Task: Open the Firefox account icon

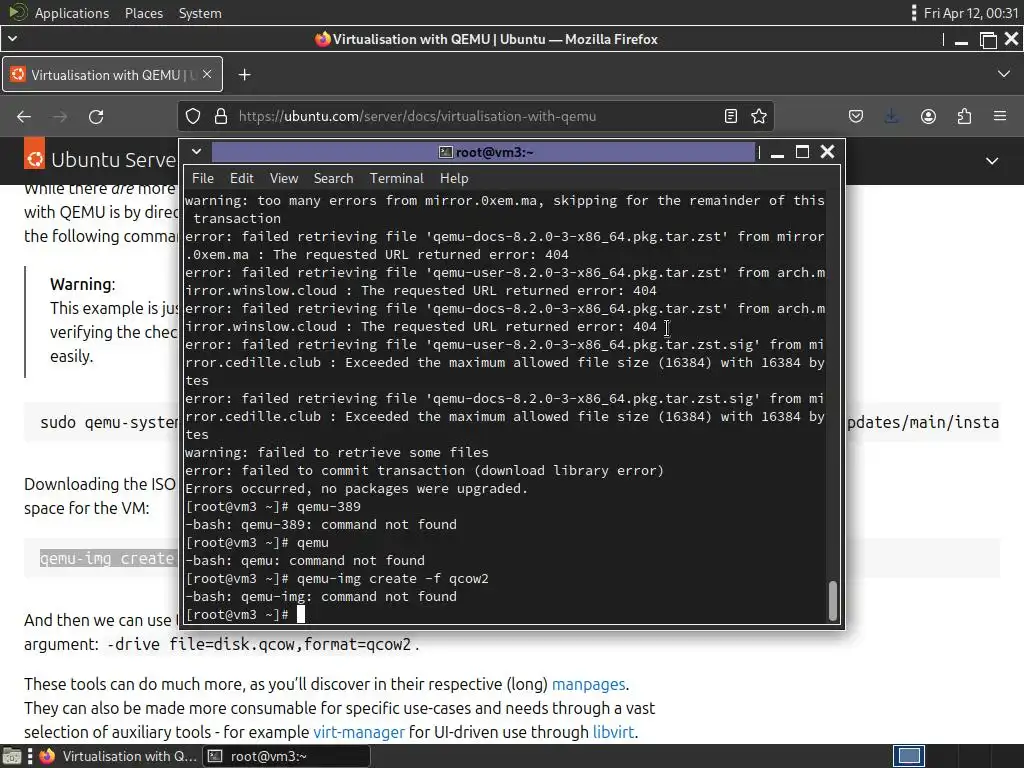Action: [x=928, y=116]
